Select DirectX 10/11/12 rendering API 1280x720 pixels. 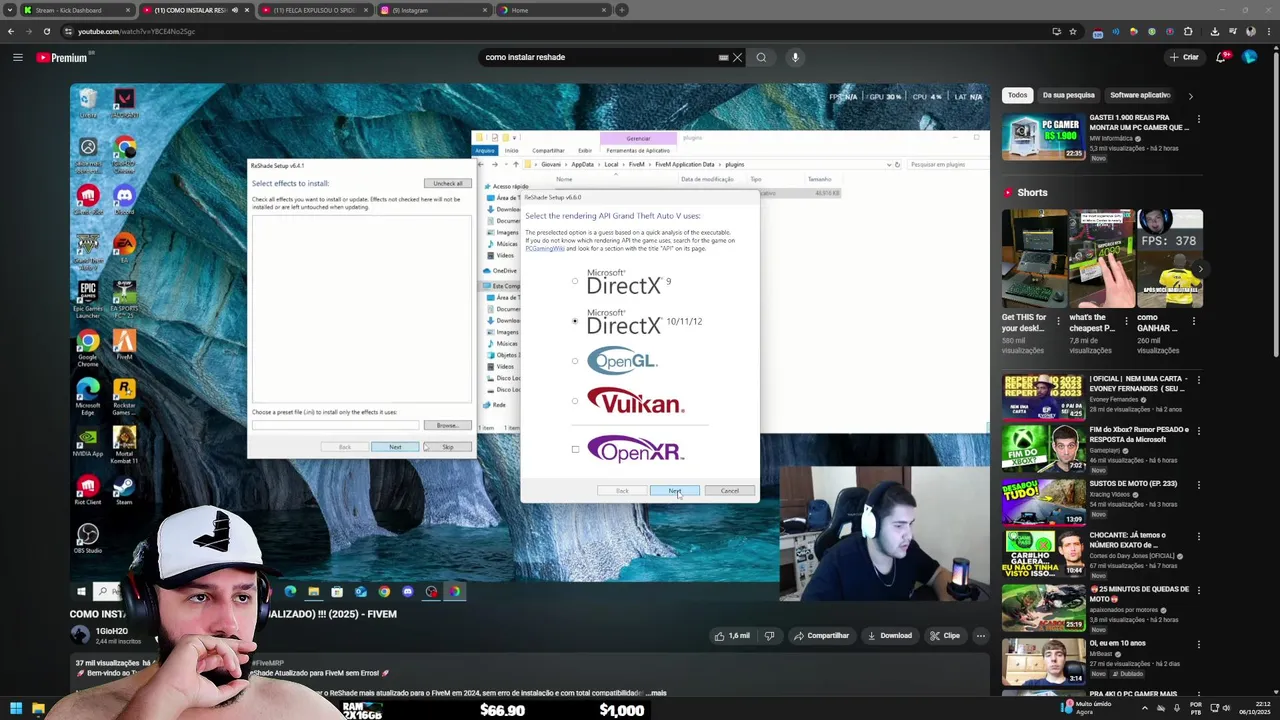pos(575,321)
